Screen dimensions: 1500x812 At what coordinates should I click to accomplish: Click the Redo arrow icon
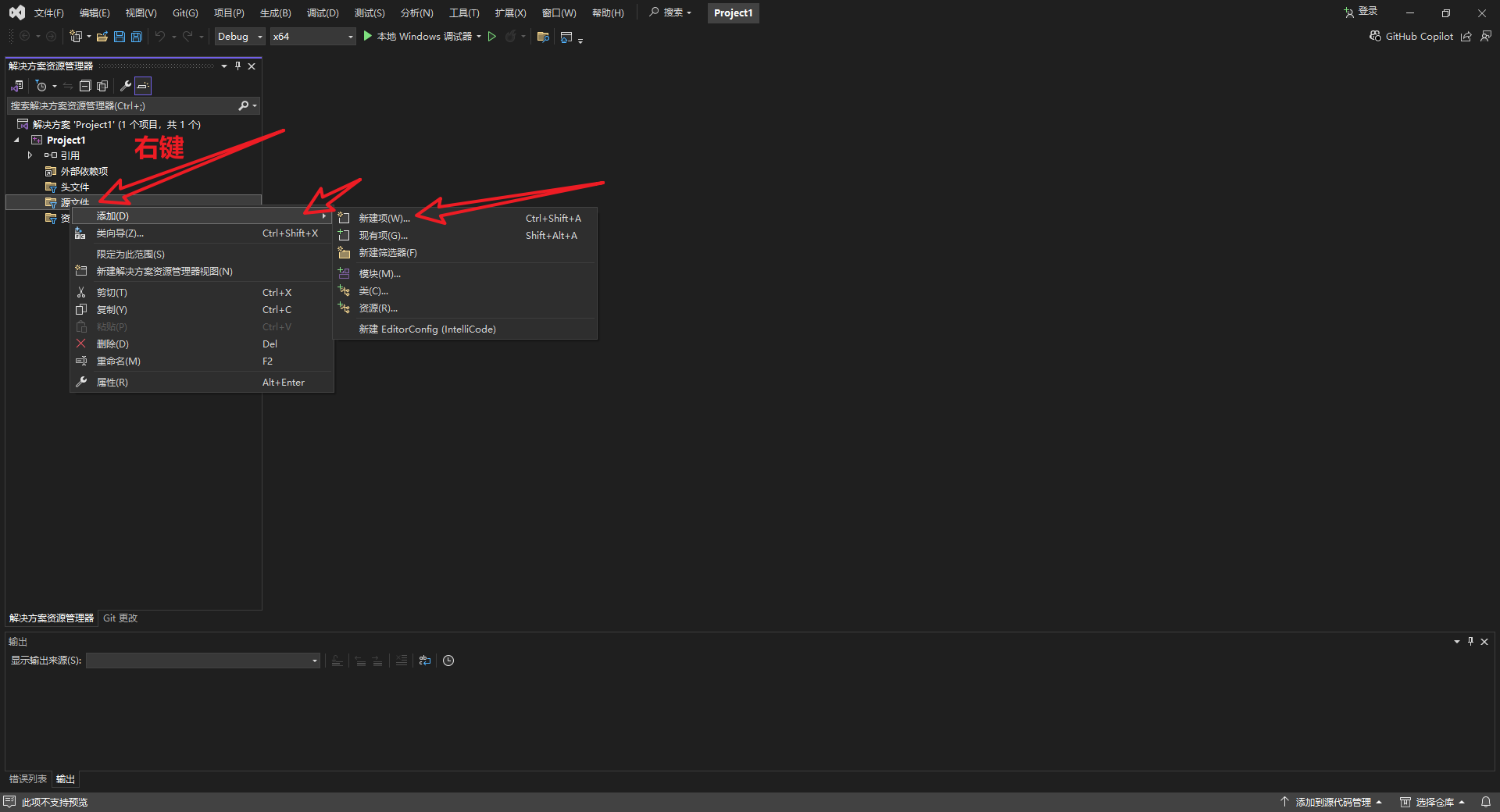point(187,37)
